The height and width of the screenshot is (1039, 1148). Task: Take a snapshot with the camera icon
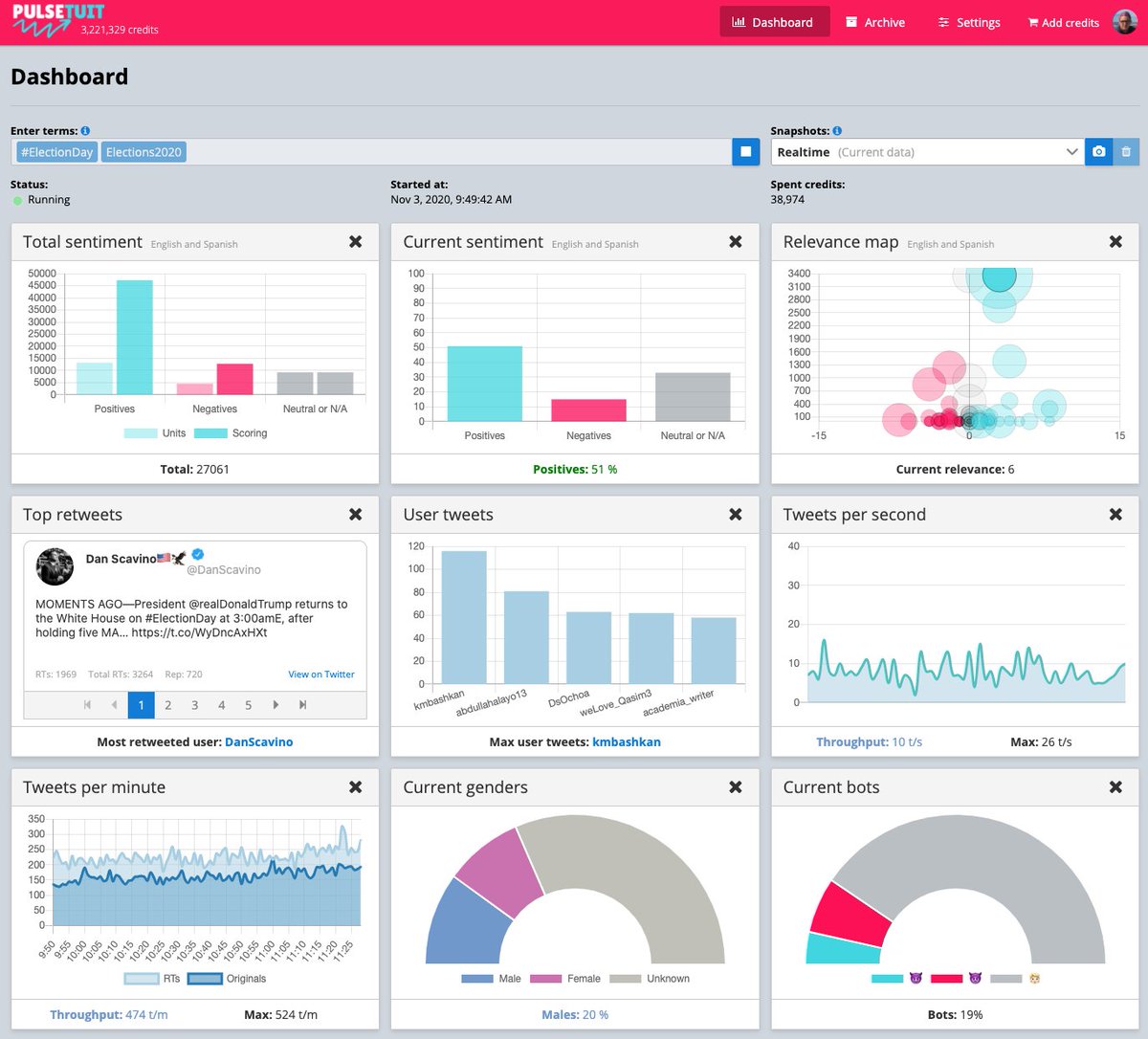[x=1098, y=152]
